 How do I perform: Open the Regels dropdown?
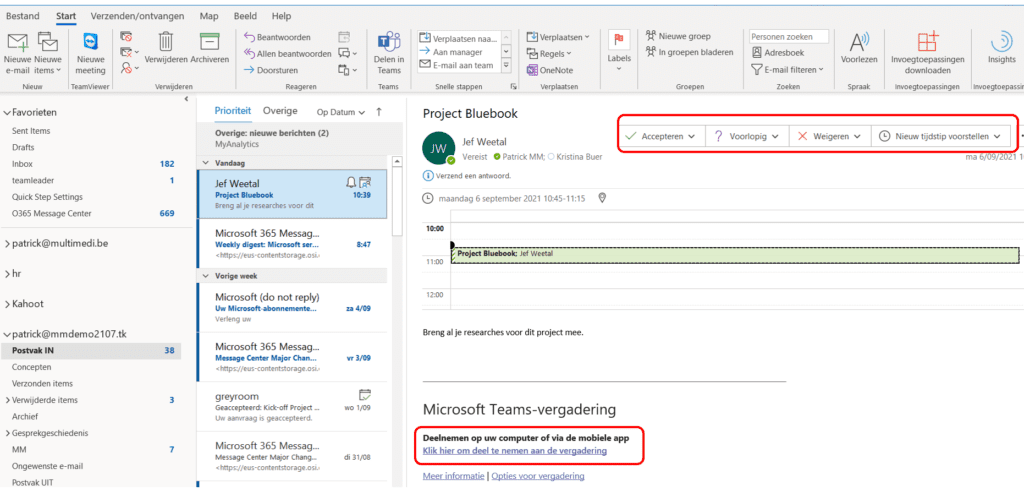coord(549,54)
